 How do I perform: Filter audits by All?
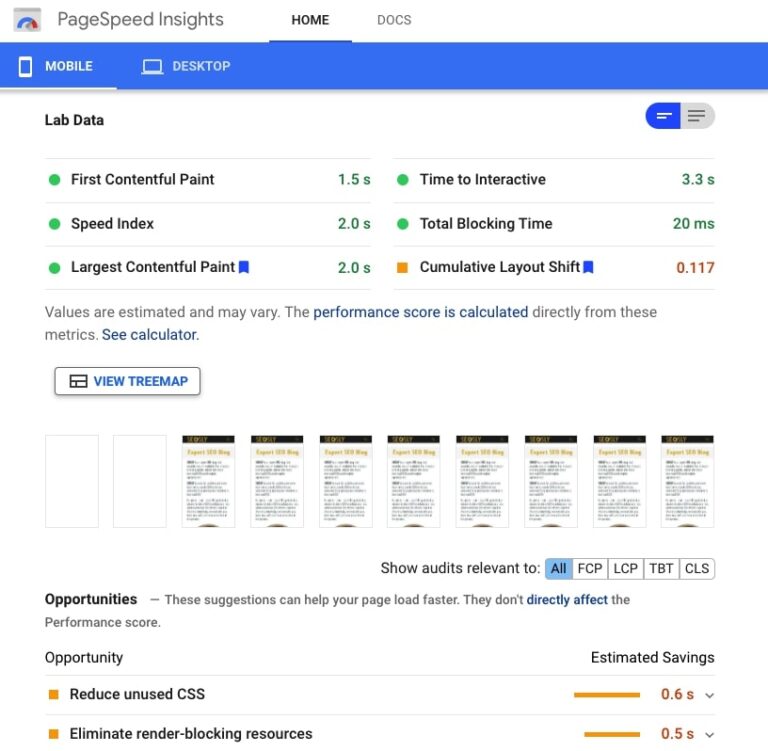558,568
